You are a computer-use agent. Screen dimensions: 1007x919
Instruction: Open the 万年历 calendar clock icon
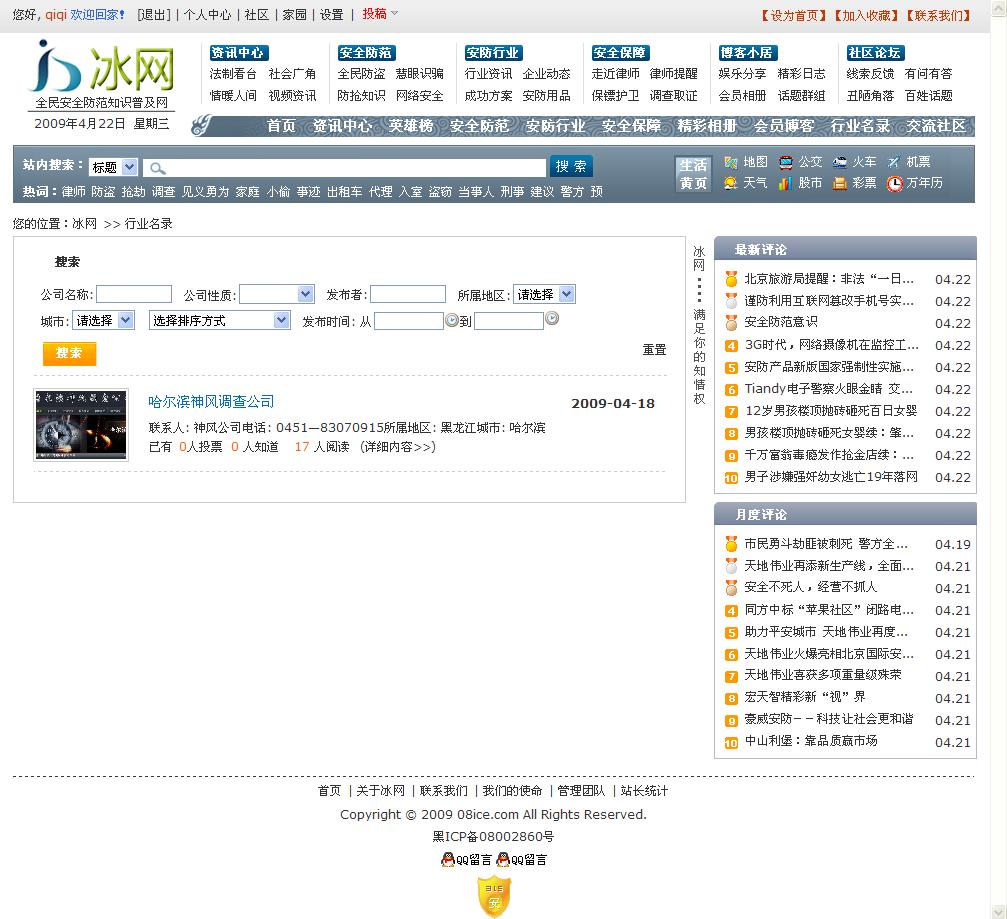[x=894, y=184]
